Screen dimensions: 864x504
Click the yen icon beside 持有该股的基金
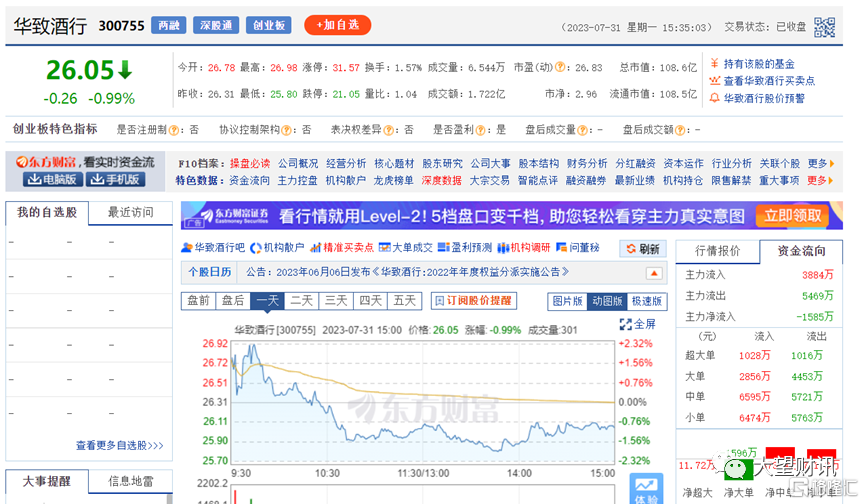point(715,63)
